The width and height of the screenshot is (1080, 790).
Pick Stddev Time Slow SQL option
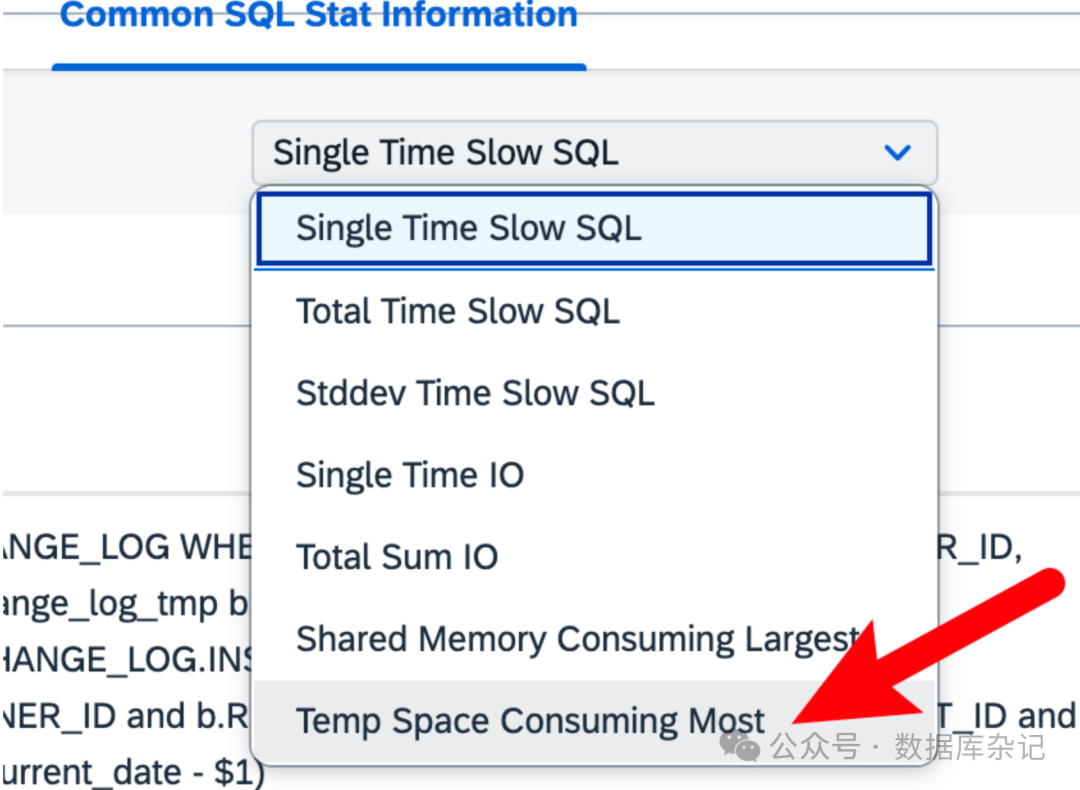475,393
